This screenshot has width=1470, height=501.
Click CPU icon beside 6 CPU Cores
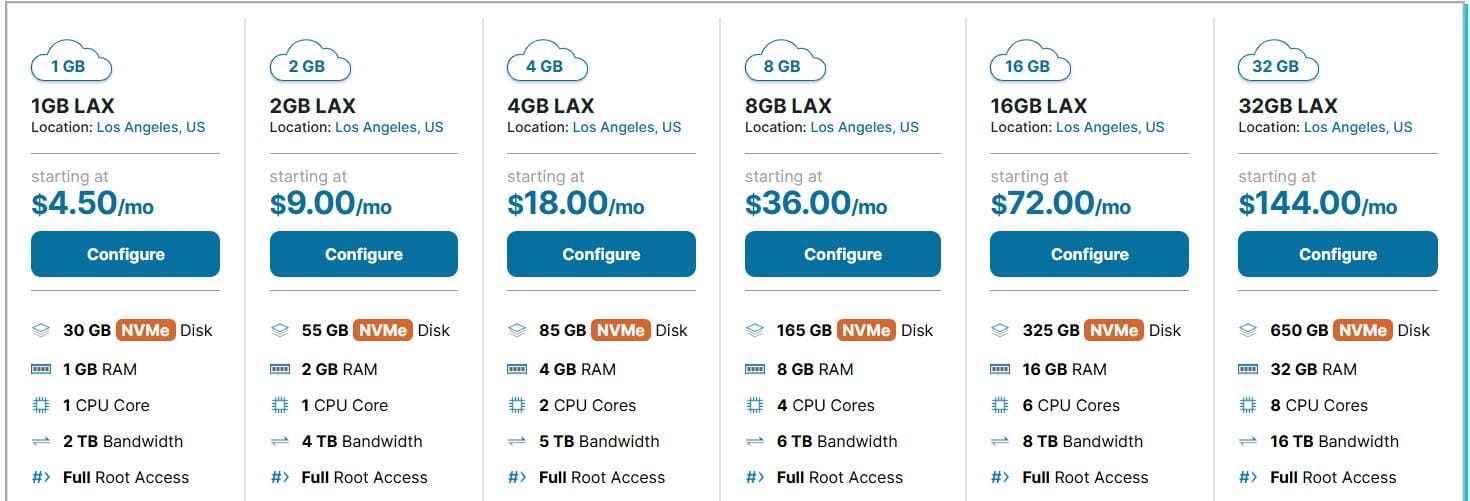tap(1000, 405)
